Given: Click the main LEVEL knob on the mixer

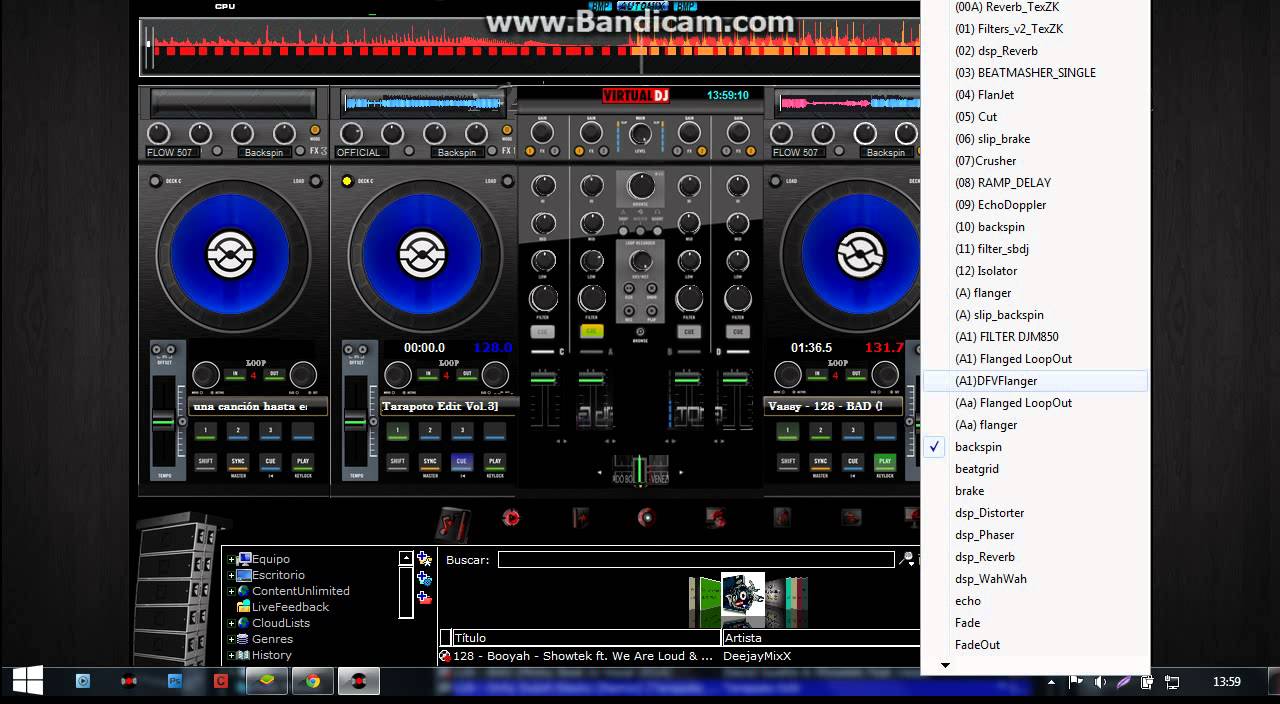Looking at the screenshot, I should pos(641,134).
